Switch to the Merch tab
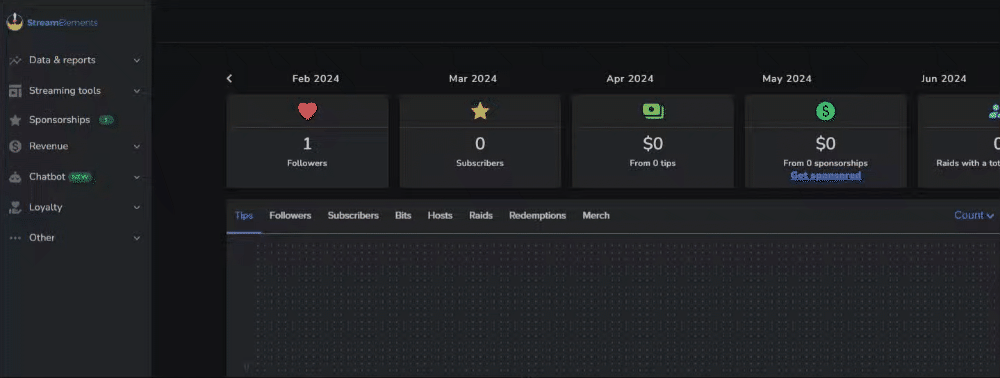The image size is (1000, 378). (596, 215)
